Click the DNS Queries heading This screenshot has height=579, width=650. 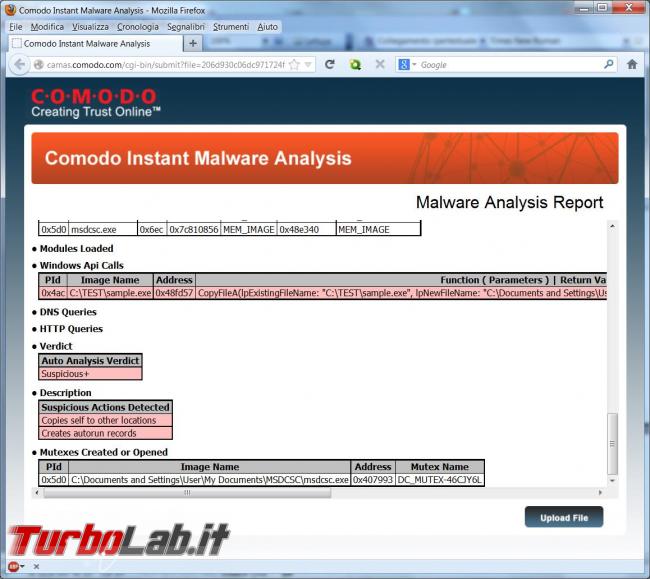click(x=68, y=312)
